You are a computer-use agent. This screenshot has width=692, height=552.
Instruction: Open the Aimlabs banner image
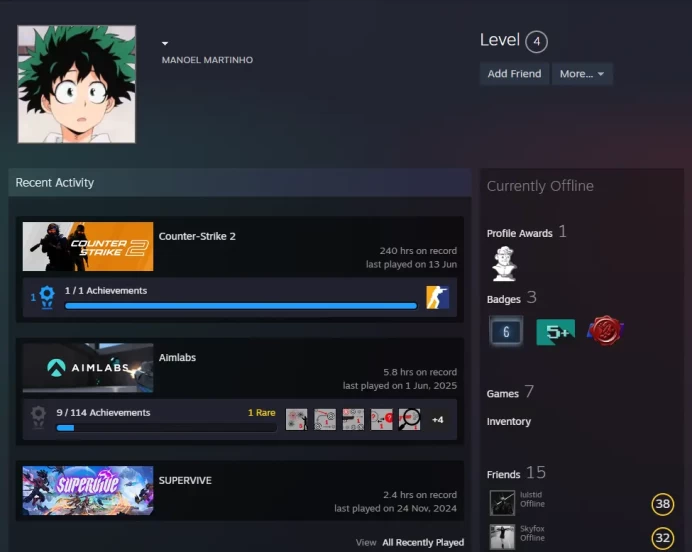[x=88, y=368]
